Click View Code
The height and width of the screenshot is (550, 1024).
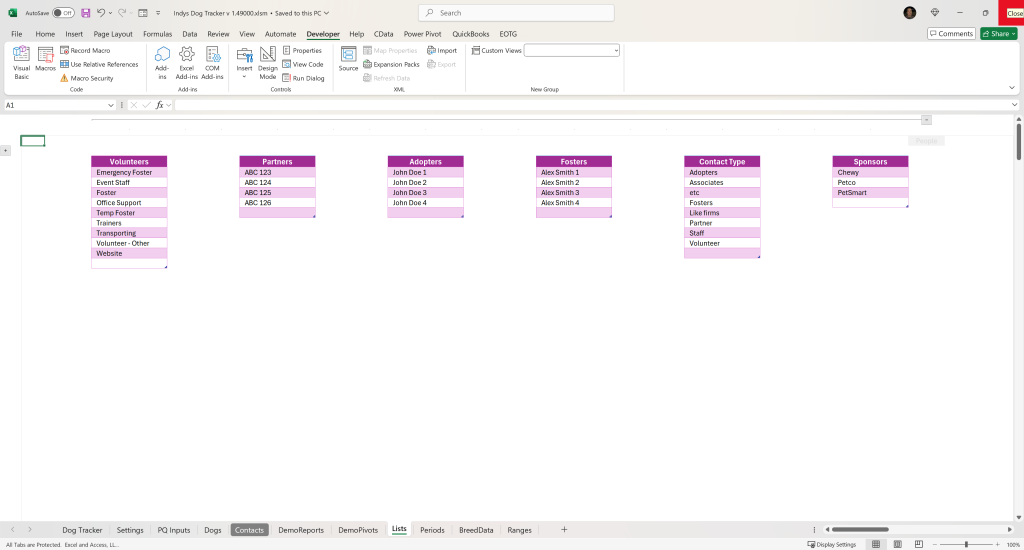(303, 64)
